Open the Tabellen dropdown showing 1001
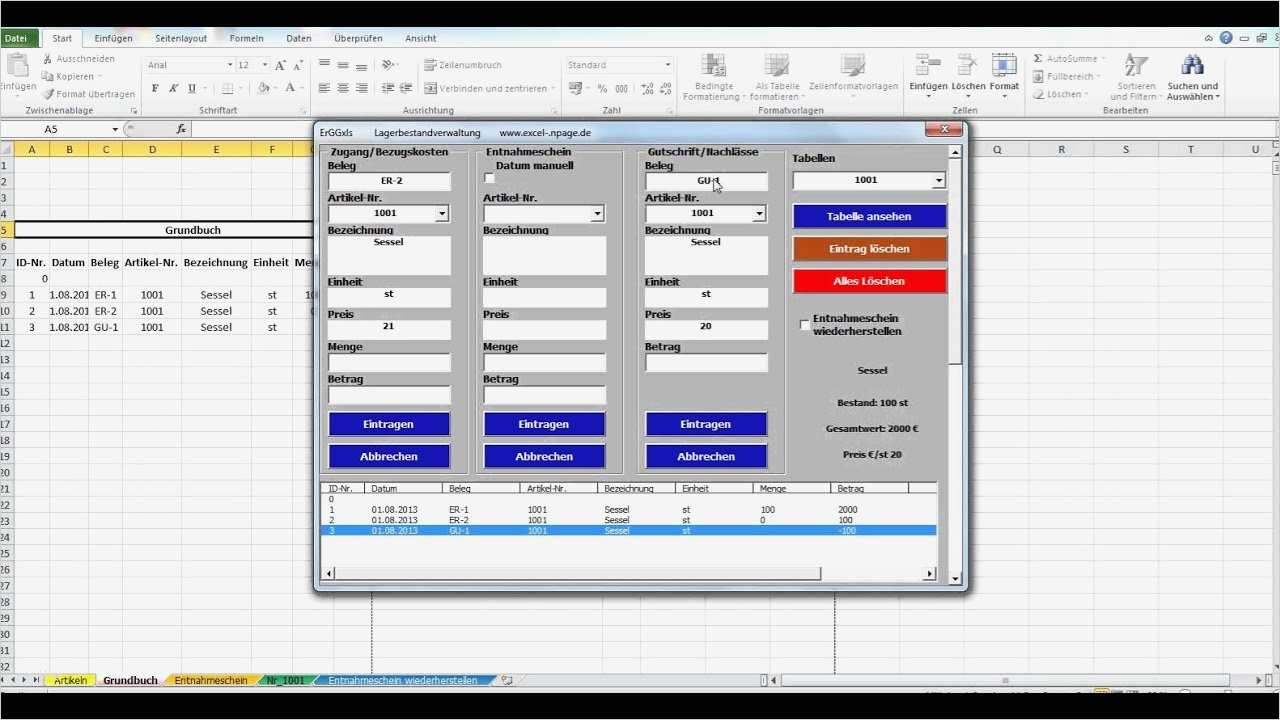Viewport: 1280px width, 720px height. click(938, 180)
